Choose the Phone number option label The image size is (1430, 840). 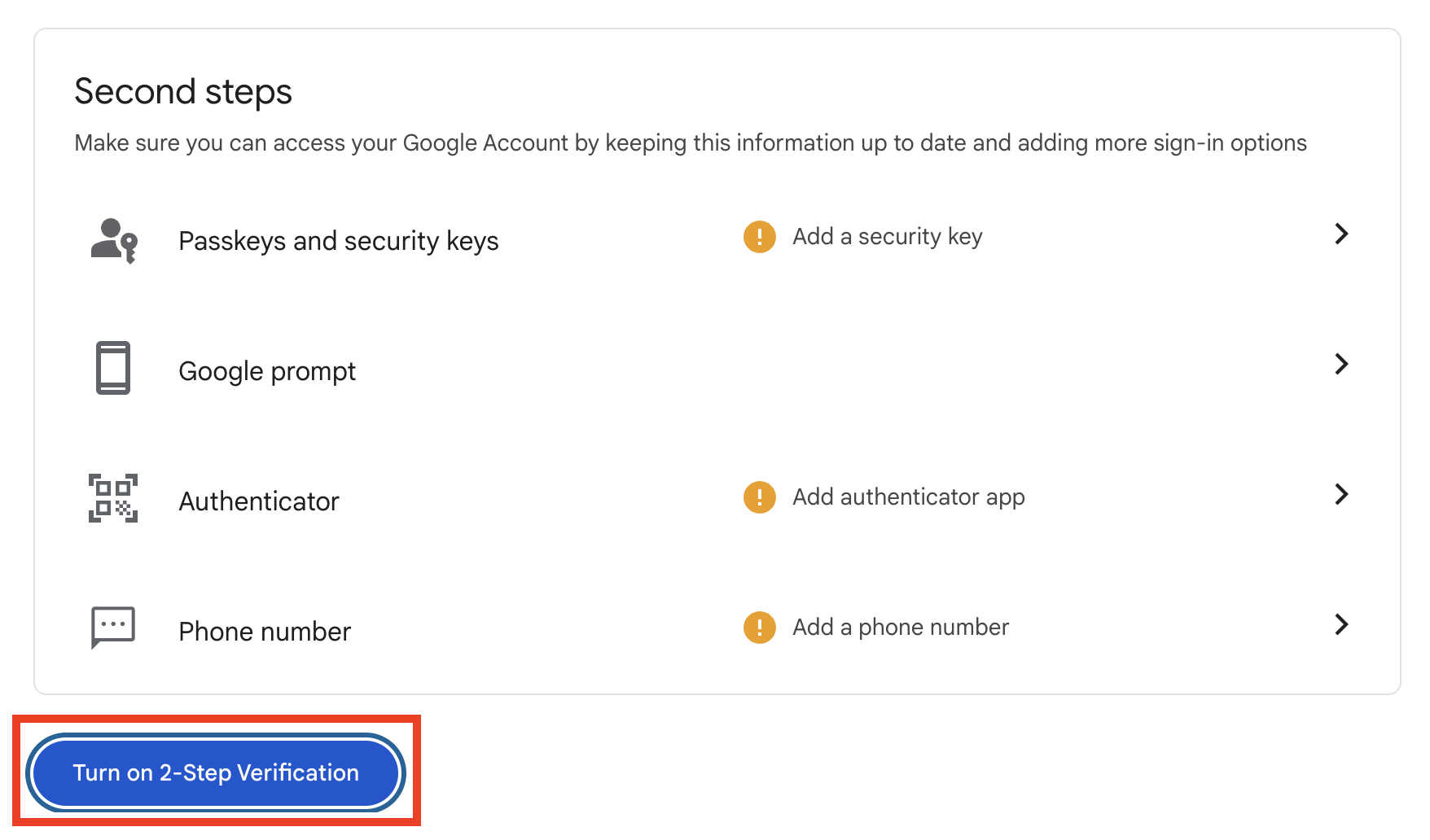[x=265, y=632]
